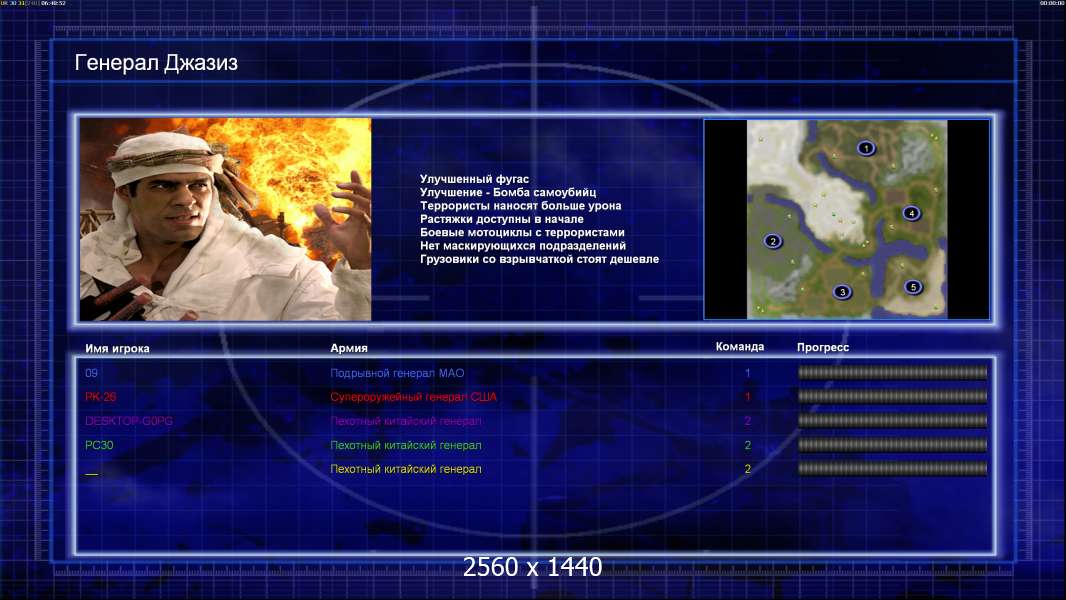Click the 'Прогресс' column header
This screenshot has width=1066, height=600.
point(823,347)
